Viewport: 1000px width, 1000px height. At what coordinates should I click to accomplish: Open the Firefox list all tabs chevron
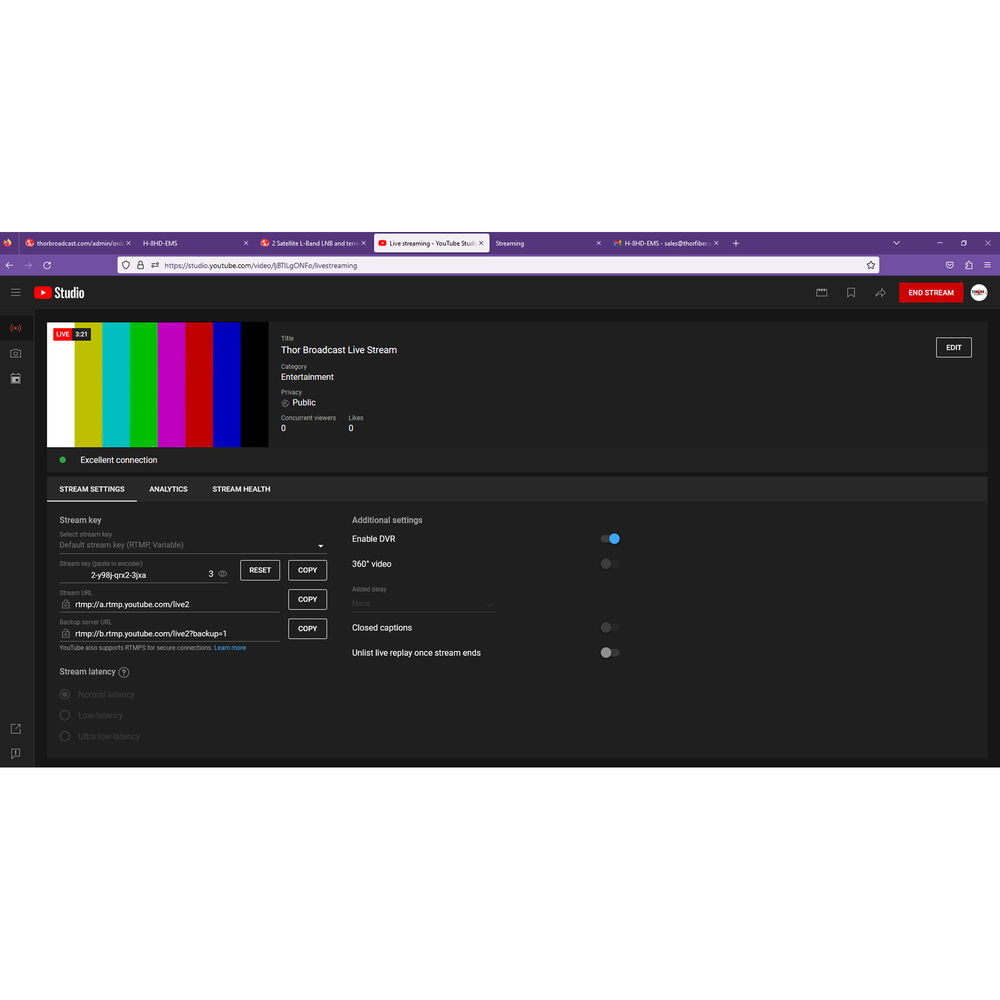[x=896, y=243]
